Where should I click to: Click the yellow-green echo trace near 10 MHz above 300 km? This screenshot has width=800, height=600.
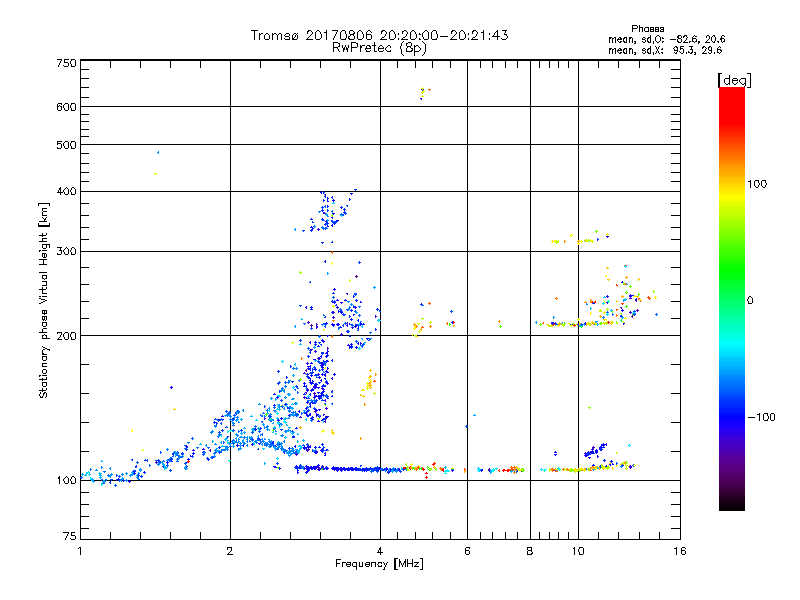[580, 238]
